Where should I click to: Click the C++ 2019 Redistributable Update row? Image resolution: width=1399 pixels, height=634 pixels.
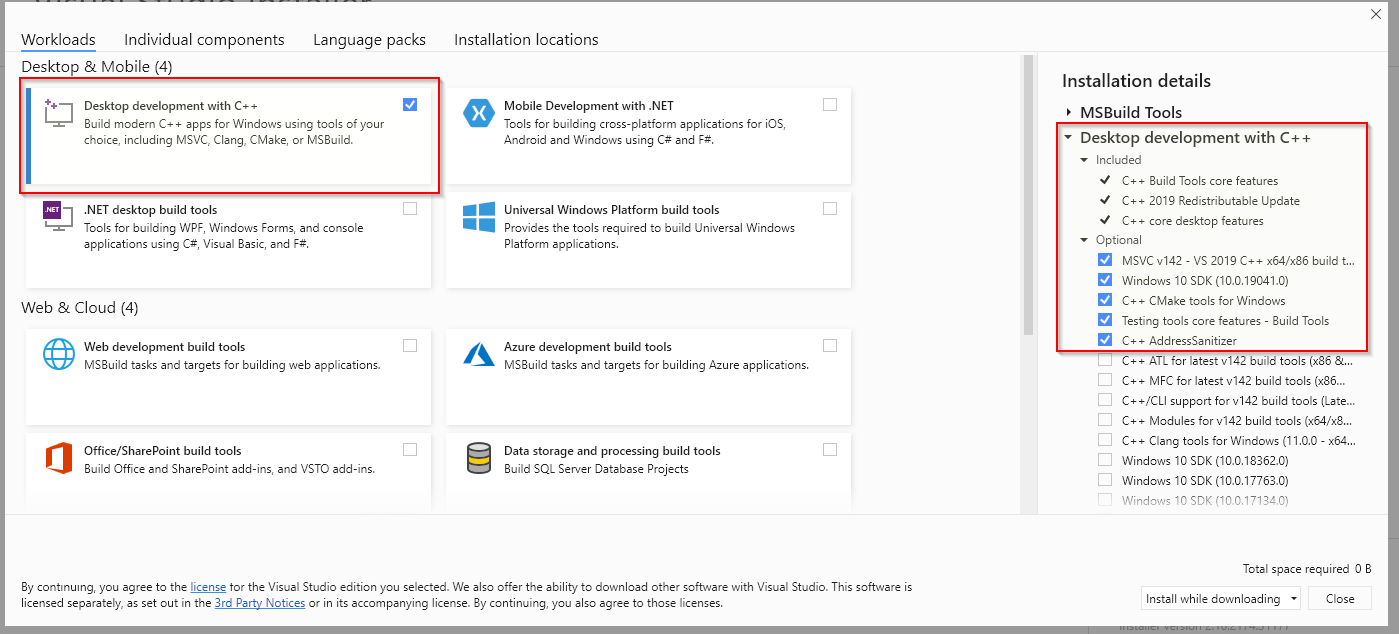tap(1210, 201)
